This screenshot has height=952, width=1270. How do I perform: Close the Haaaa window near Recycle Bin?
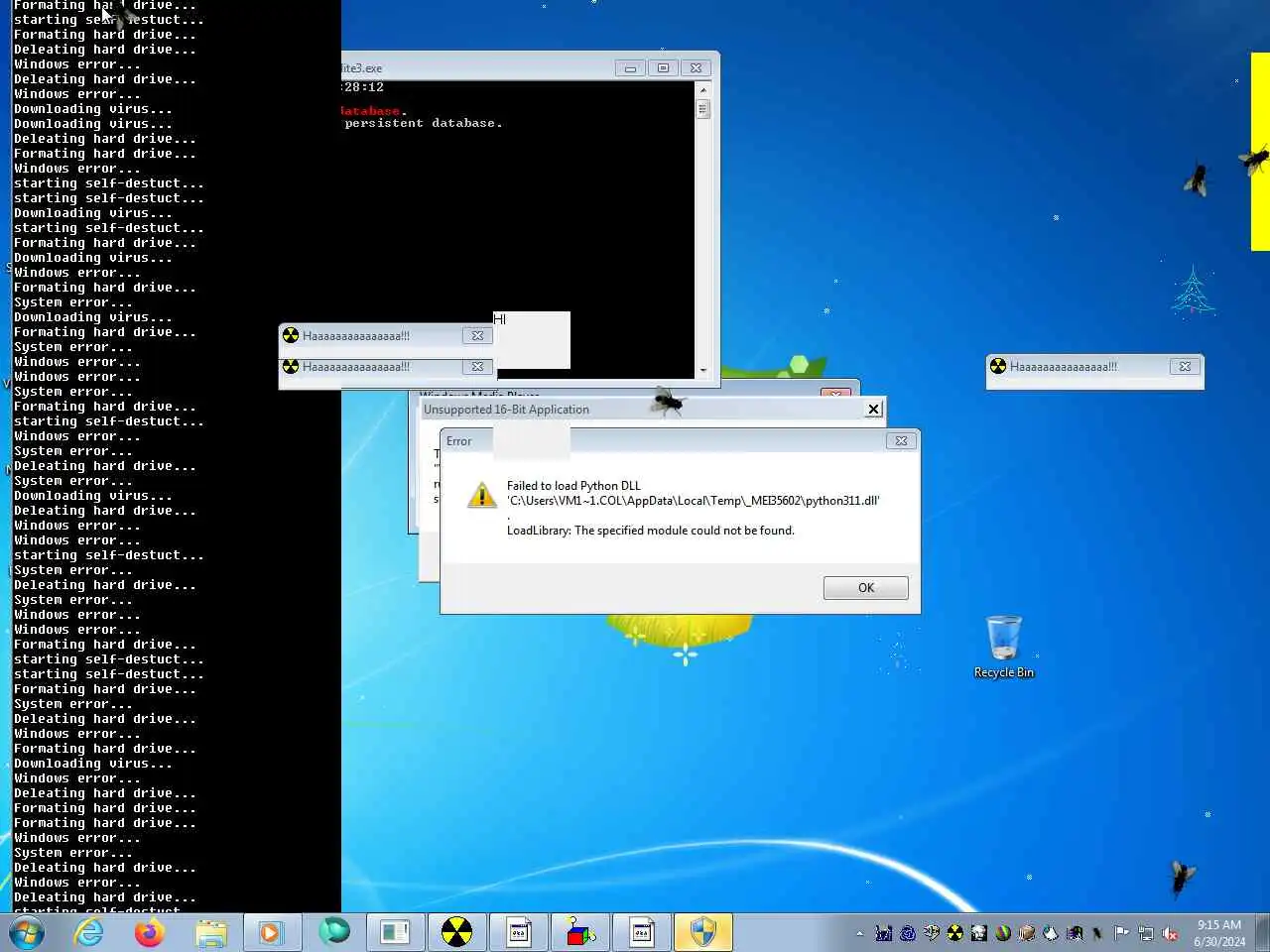(1185, 366)
